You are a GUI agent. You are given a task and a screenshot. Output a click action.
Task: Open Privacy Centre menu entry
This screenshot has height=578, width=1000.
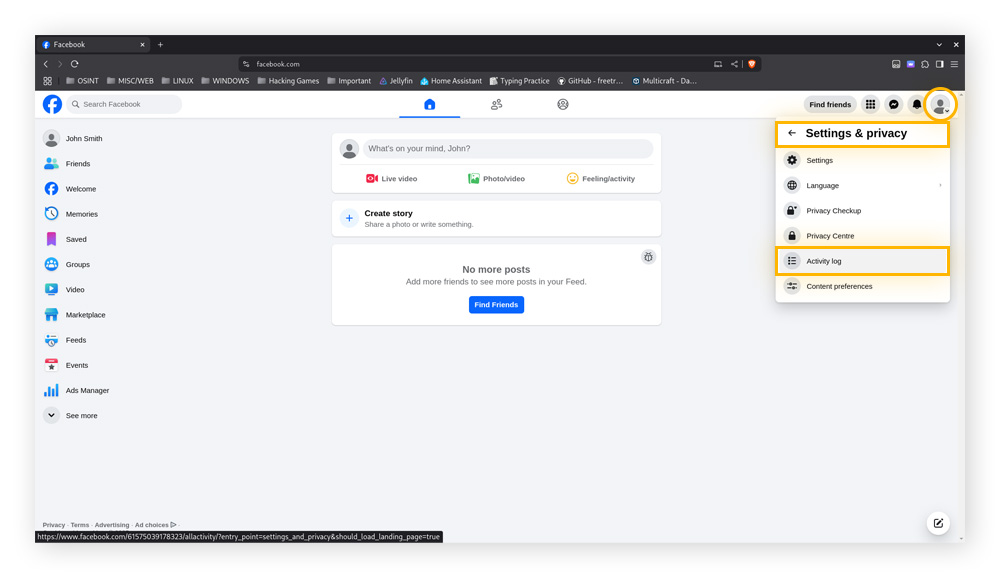[x=862, y=236]
